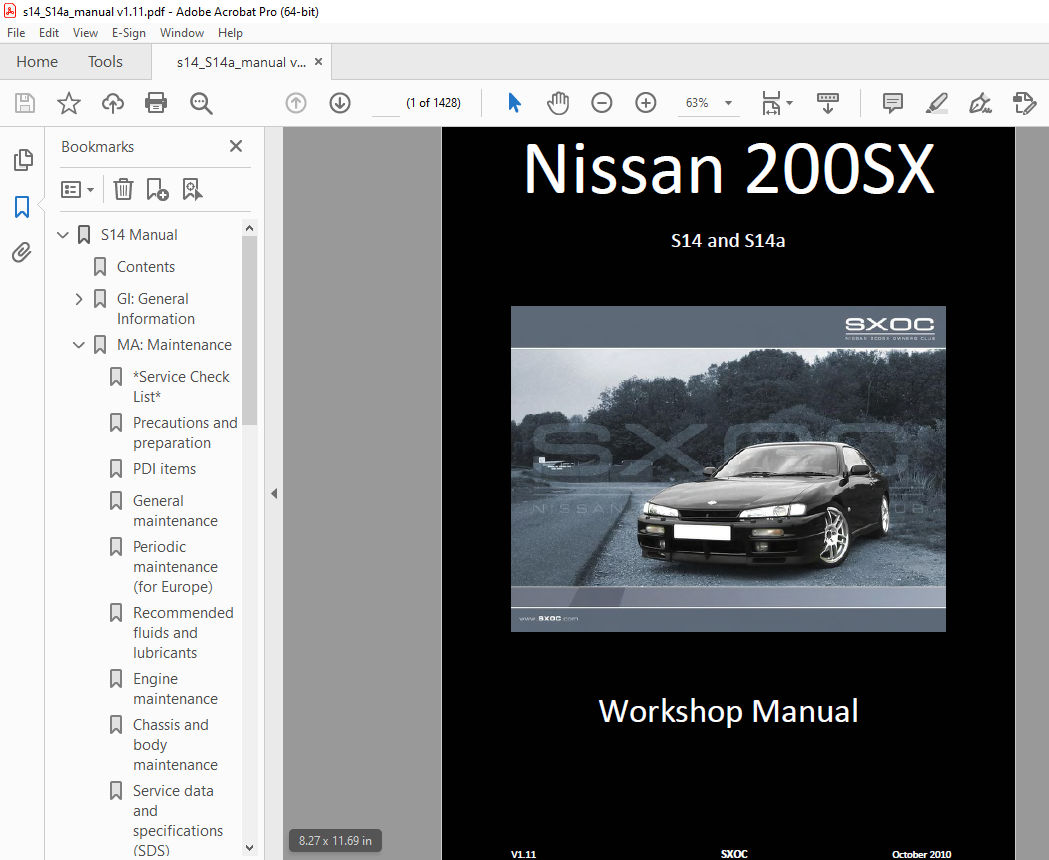
Task: Select the MA: Maintenance bookmark label
Action: 175,345
